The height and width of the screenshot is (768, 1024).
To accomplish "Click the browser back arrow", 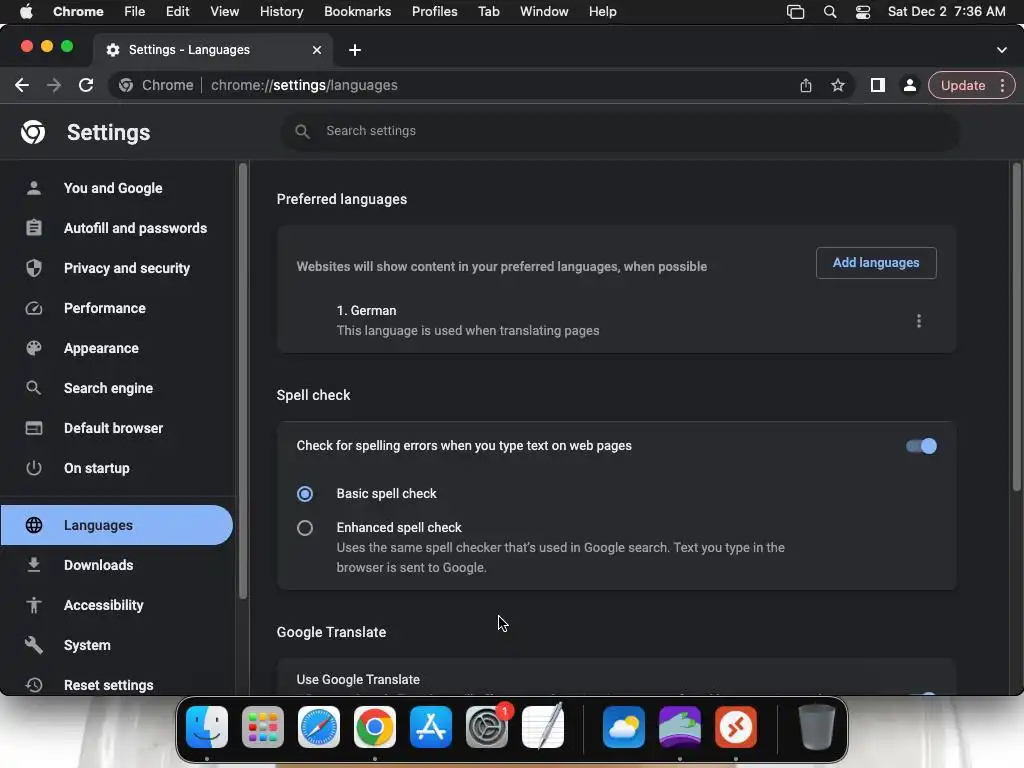I will tap(22, 86).
